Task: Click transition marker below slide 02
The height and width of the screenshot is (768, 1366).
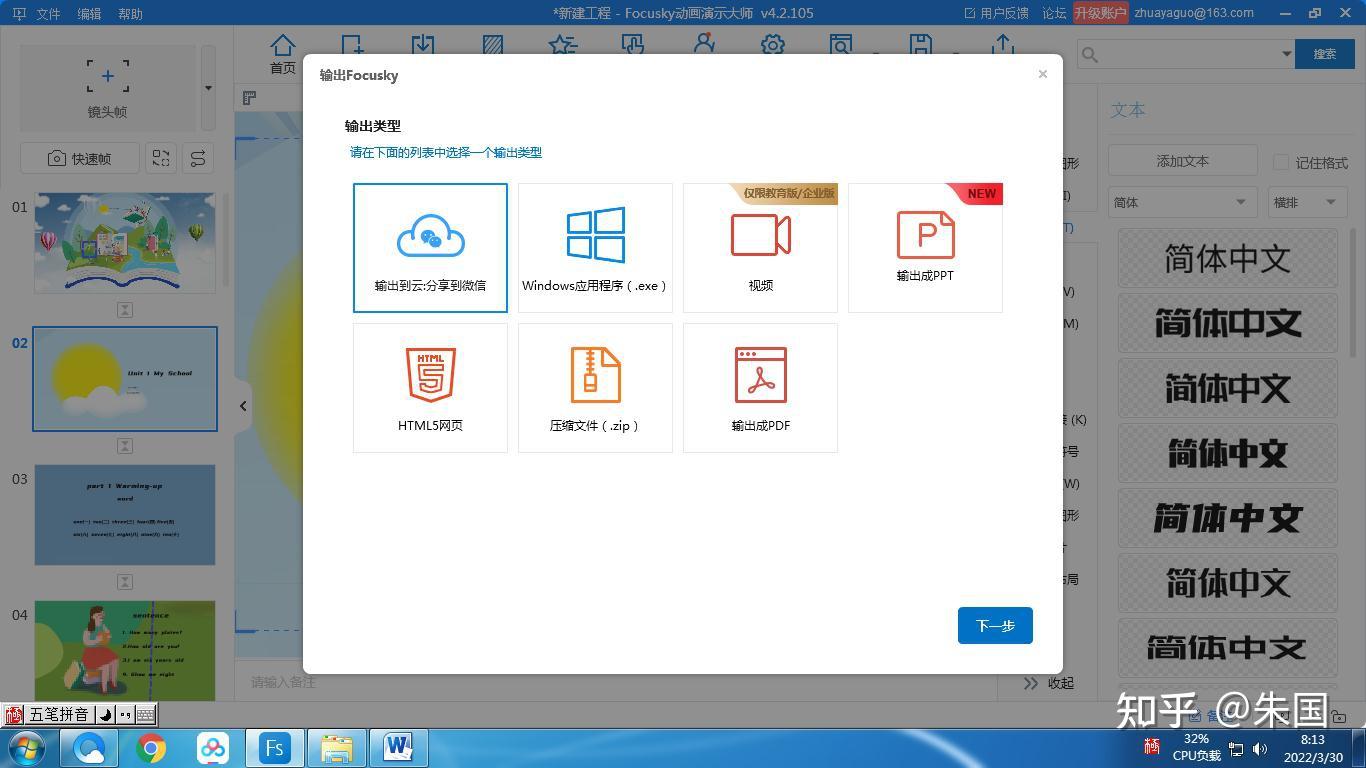Action: (125, 446)
